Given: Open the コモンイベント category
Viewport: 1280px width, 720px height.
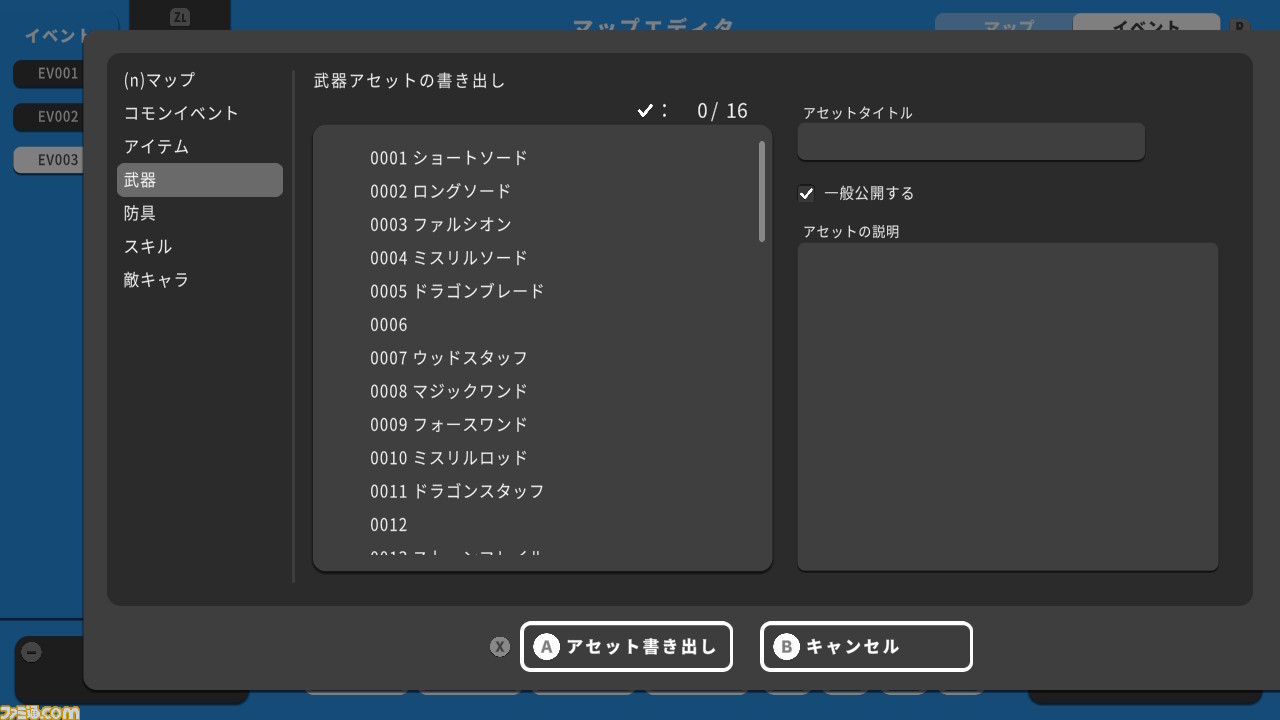Looking at the screenshot, I should click(x=180, y=113).
